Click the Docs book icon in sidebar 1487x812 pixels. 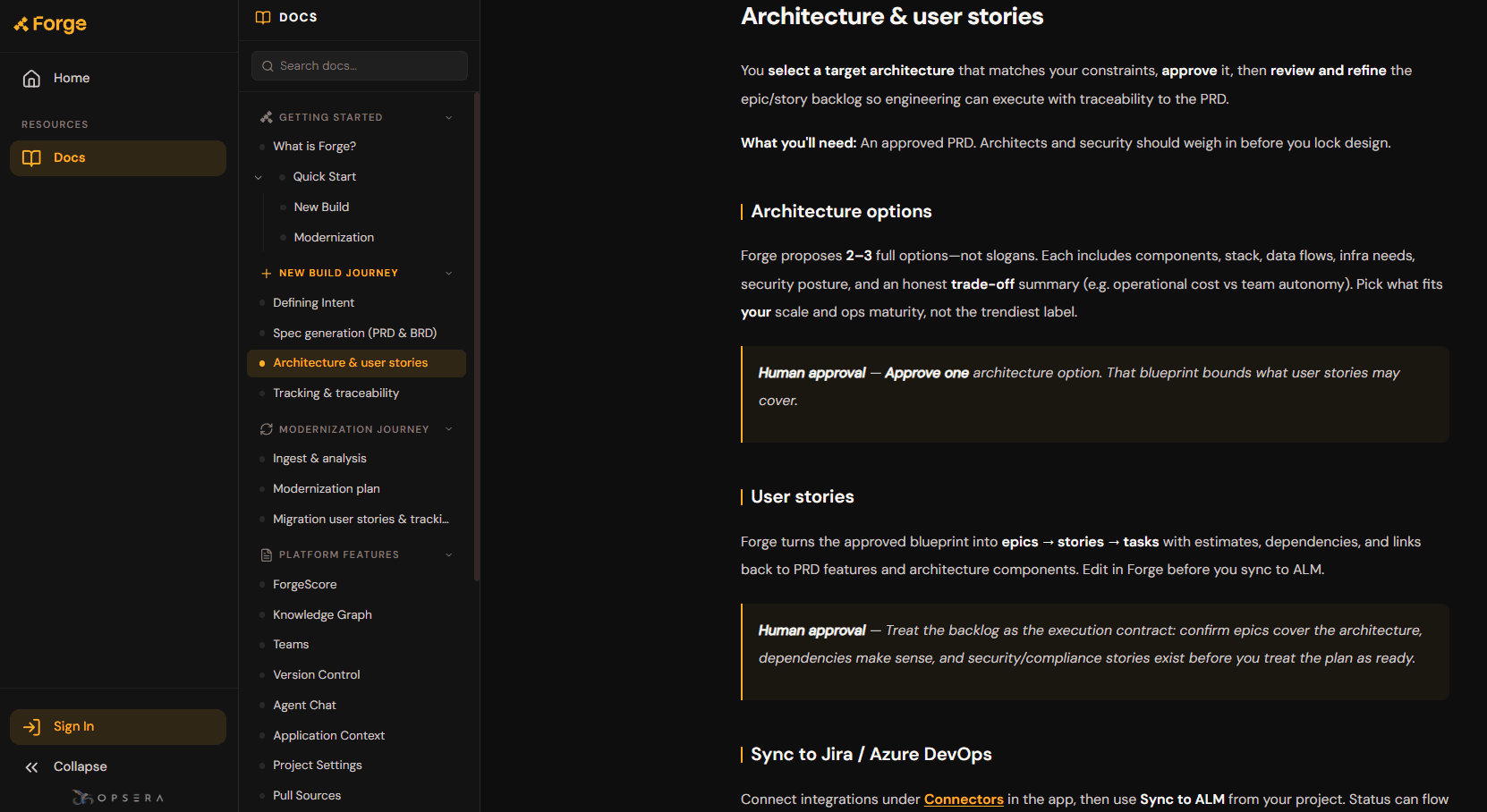(31, 158)
